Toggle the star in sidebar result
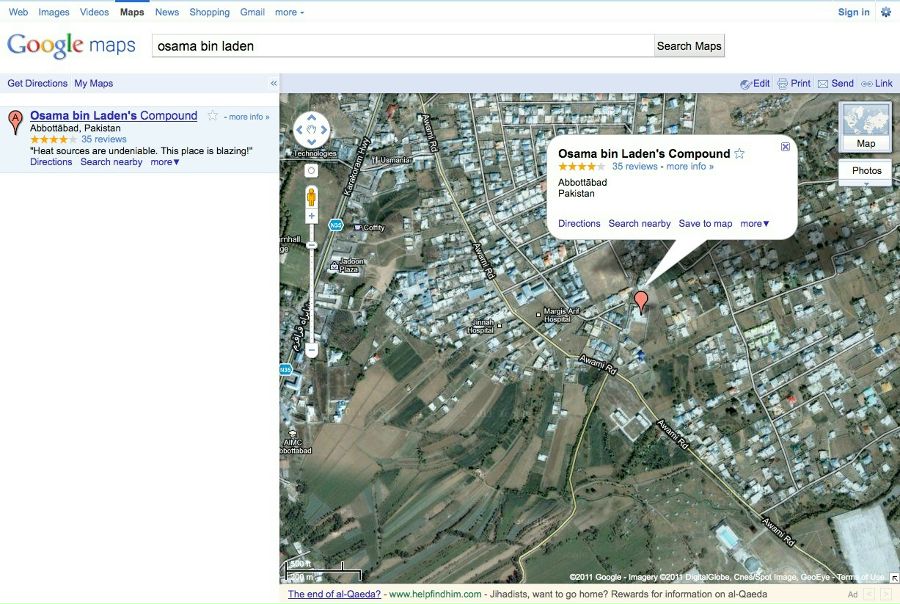This screenshot has width=900, height=604. tap(213, 116)
